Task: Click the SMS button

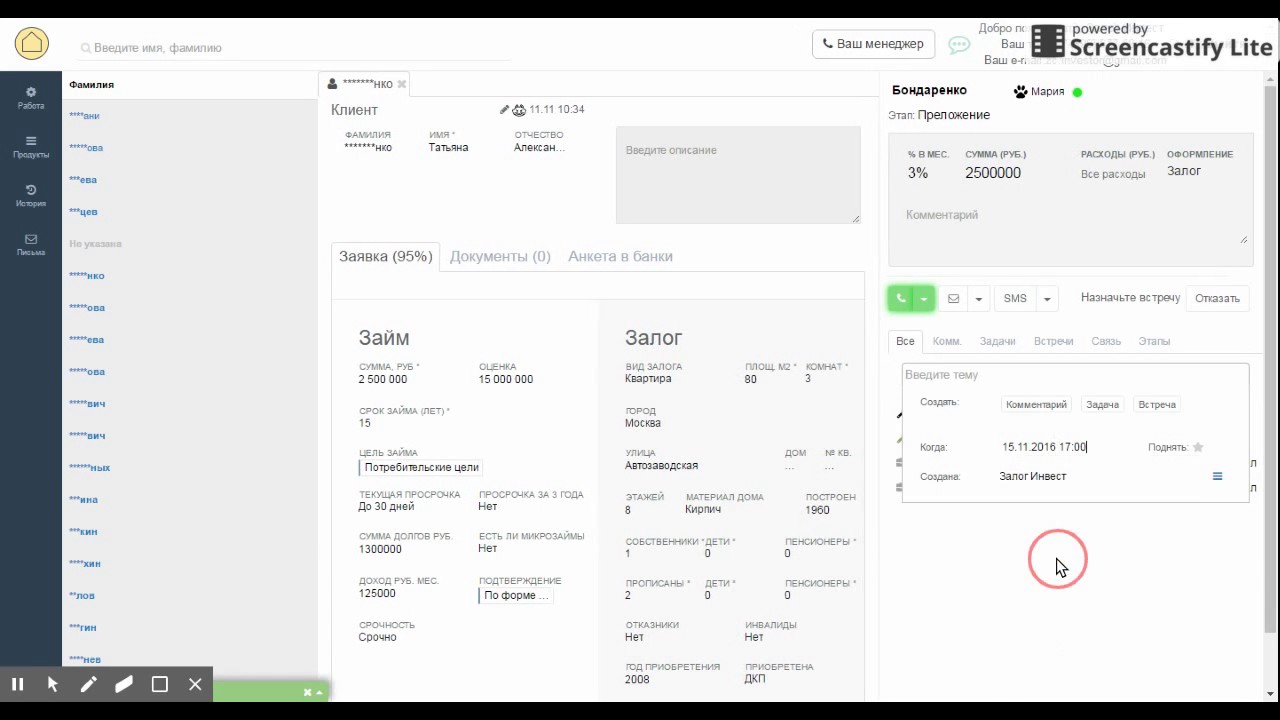Action: 1015,298
